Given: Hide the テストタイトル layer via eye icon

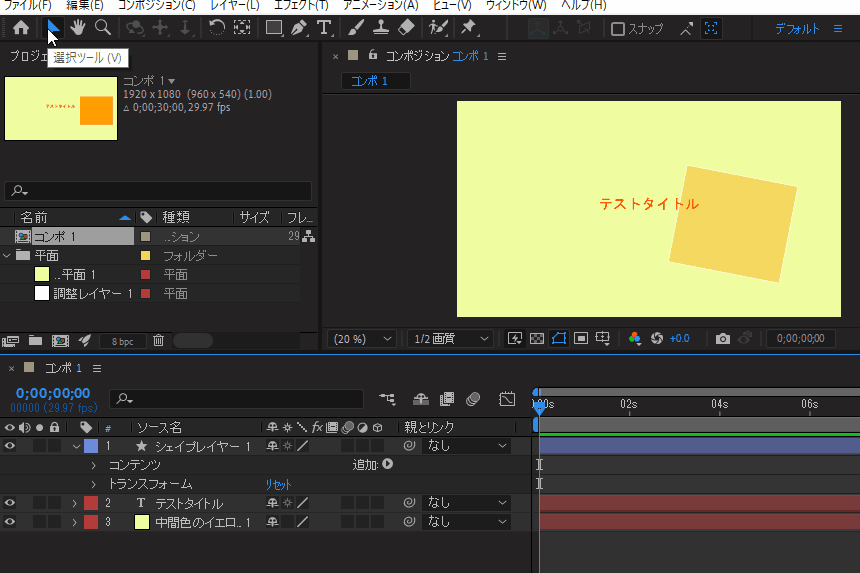Looking at the screenshot, I should click(x=9, y=503).
